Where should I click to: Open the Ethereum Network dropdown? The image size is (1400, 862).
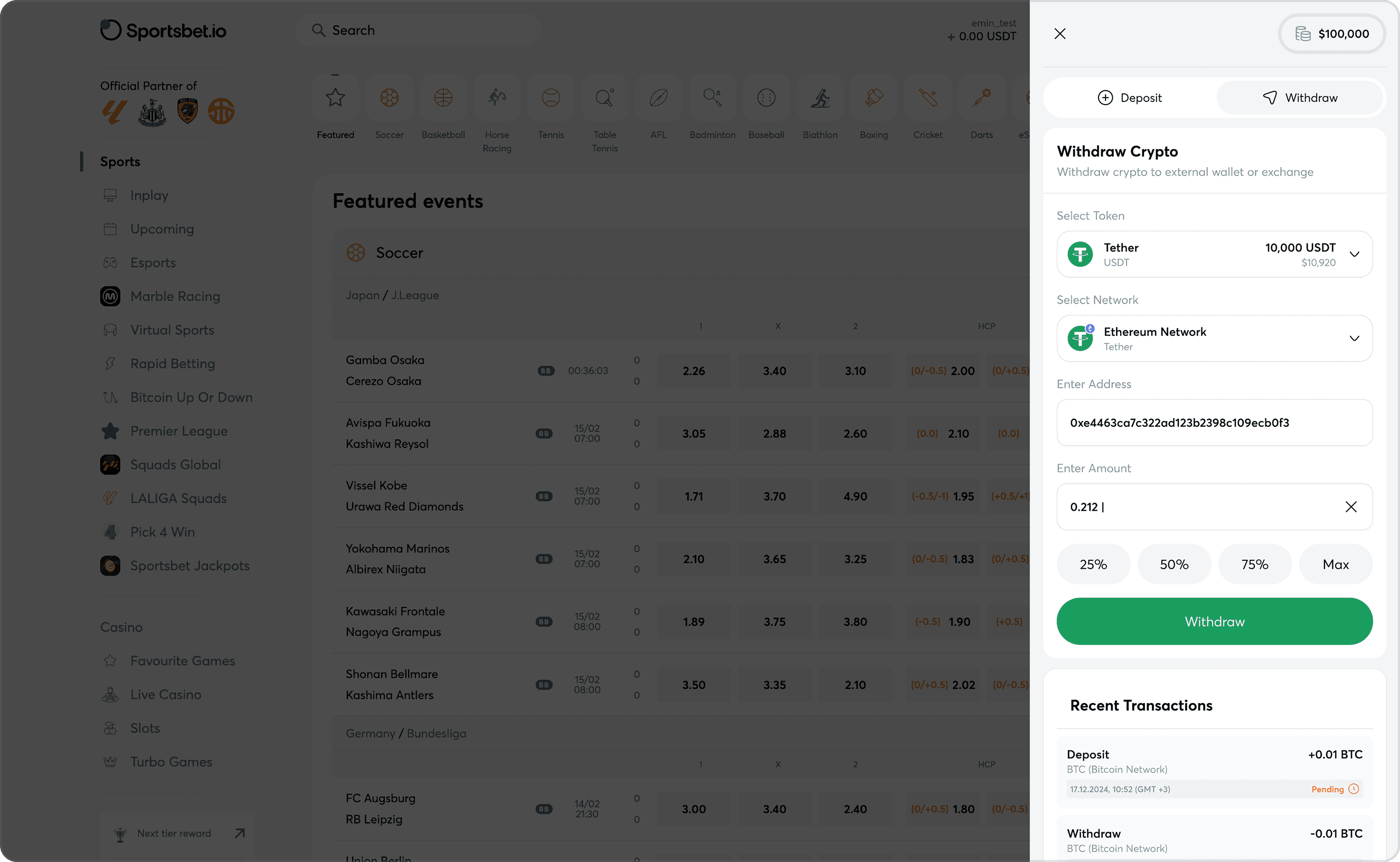pos(1355,338)
